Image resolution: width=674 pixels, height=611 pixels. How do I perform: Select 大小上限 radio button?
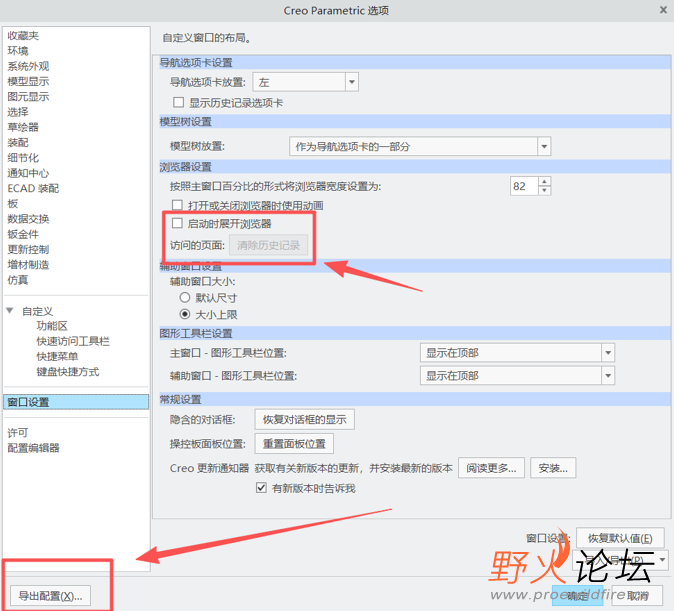click(x=185, y=314)
